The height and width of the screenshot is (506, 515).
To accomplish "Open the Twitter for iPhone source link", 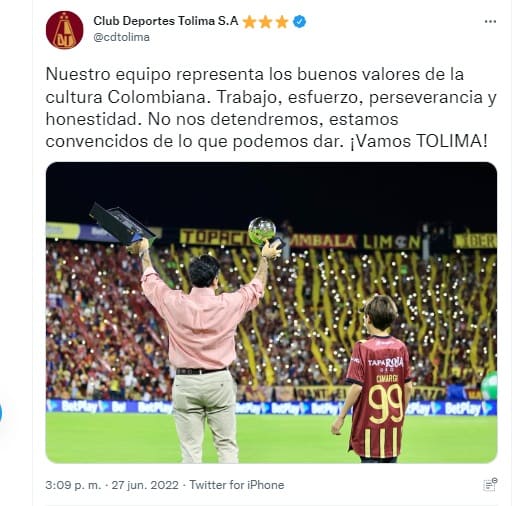I will point(237,485).
